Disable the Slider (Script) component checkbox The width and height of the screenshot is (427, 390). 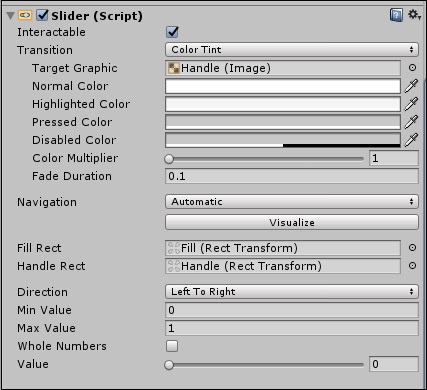click(42, 15)
